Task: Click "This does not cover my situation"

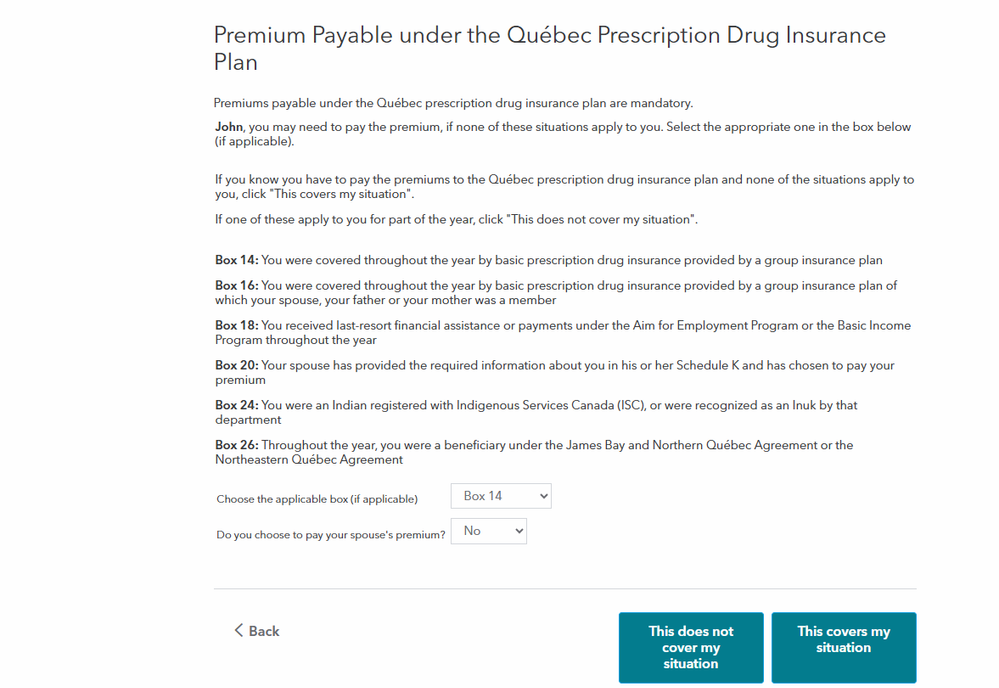Action: coord(691,647)
